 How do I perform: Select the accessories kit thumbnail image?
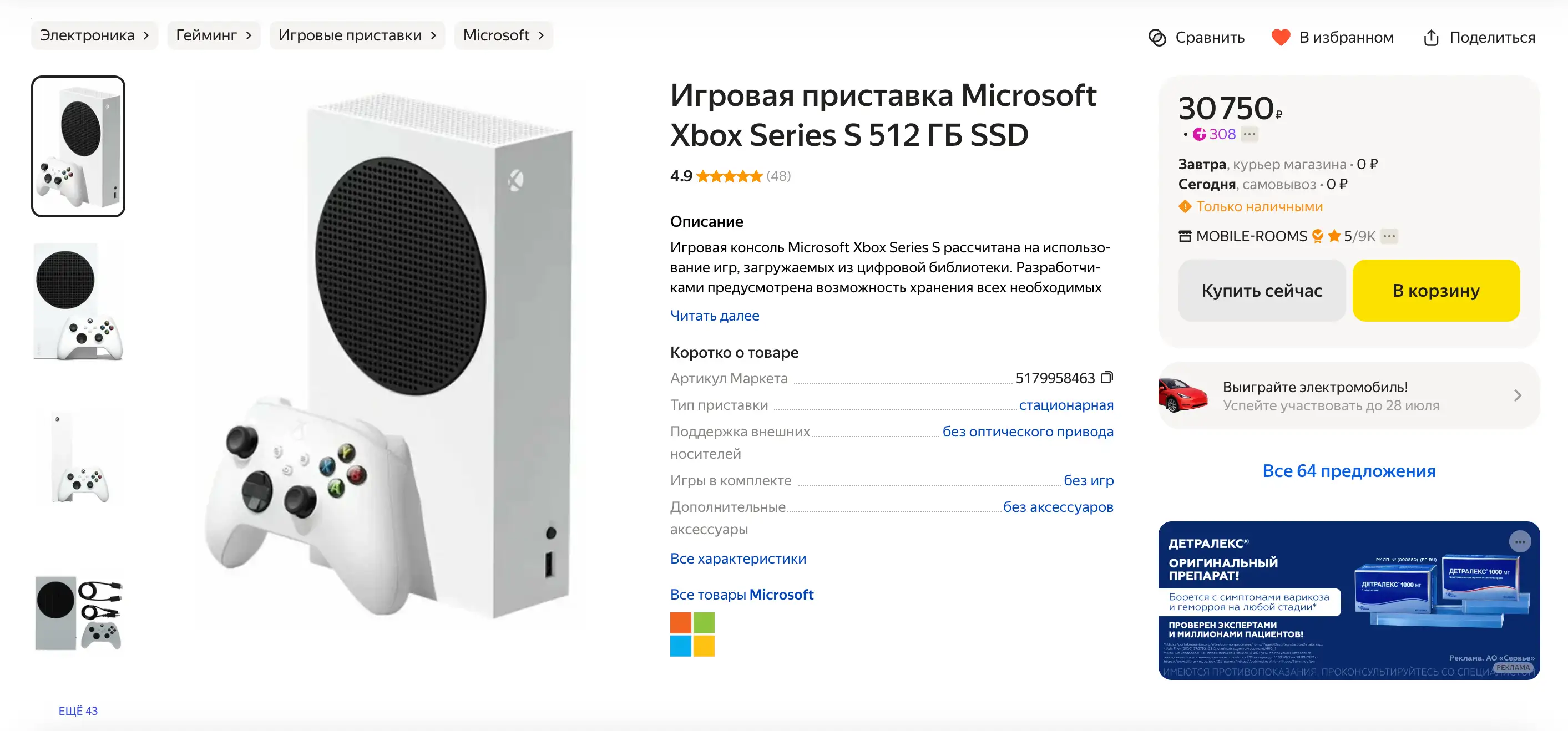(79, 613)
